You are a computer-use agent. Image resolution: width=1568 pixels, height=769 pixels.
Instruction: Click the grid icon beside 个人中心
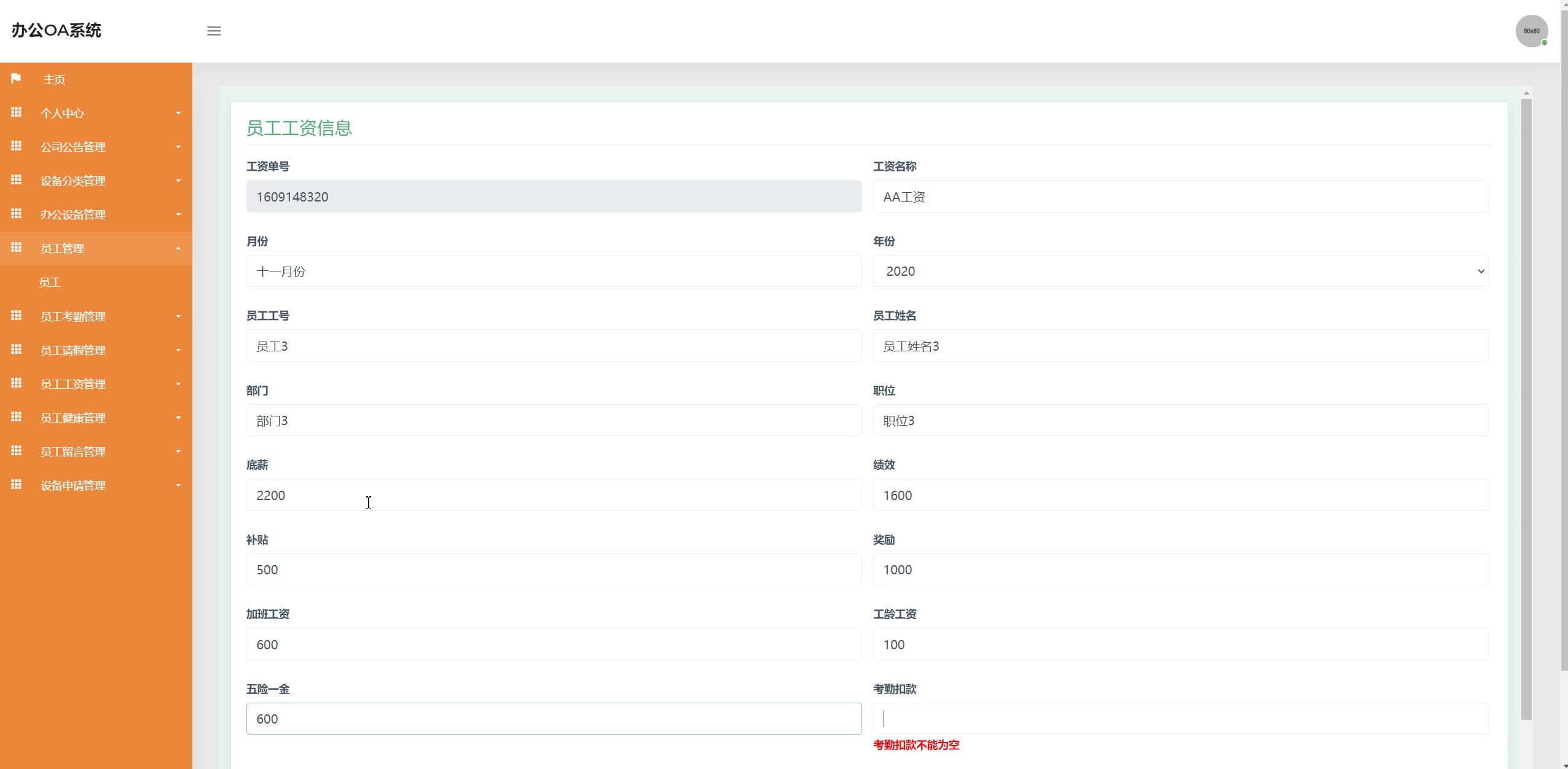pyautogui.click(x=17, y=112)
